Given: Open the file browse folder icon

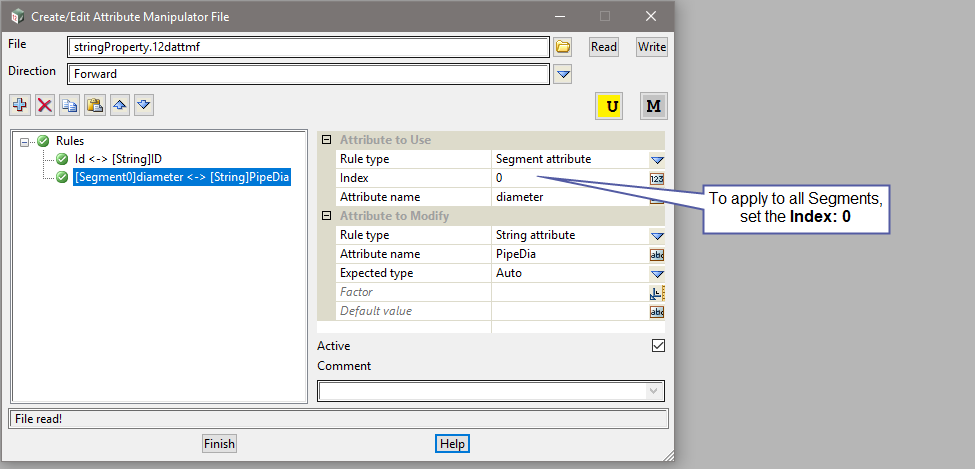Looking at the screenshot, I should [x=563, y=47].
